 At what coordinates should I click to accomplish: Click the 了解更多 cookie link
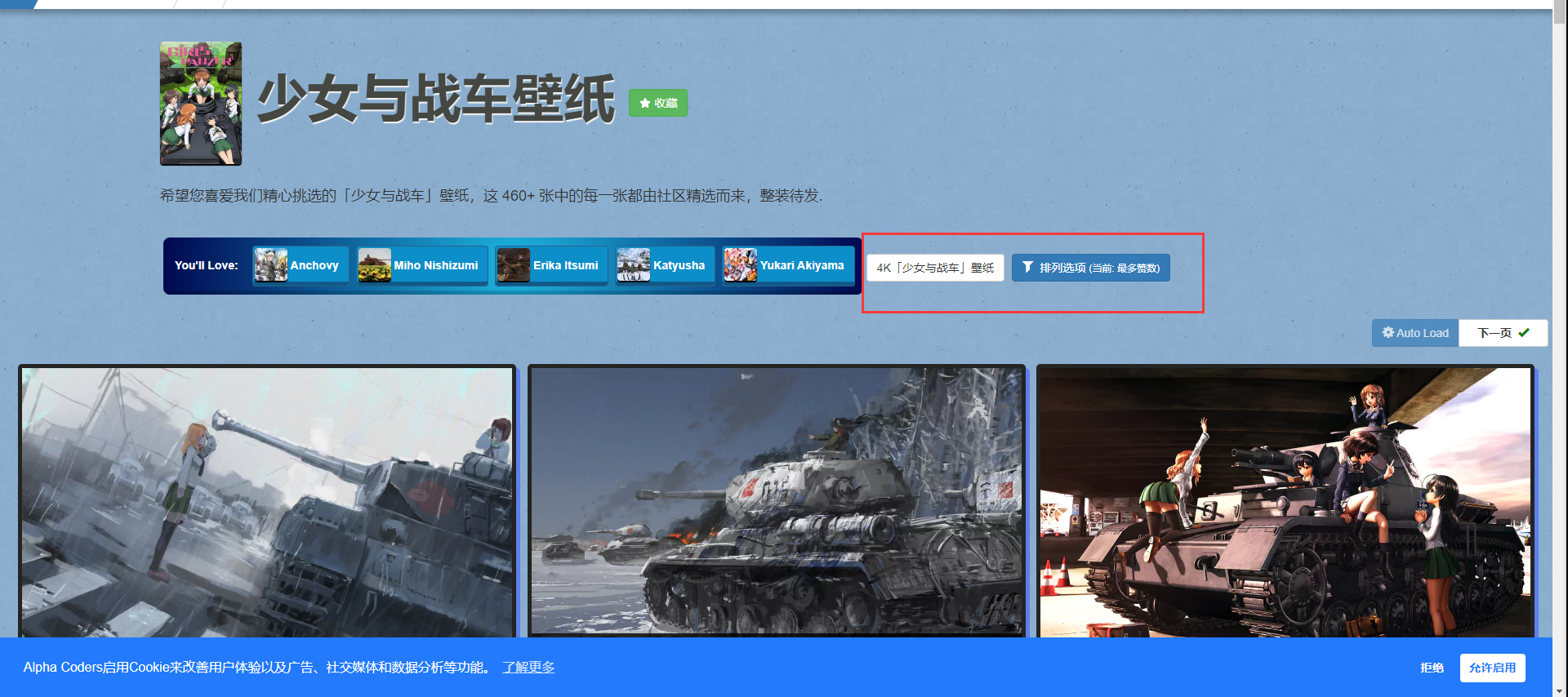tap(528, 668)
